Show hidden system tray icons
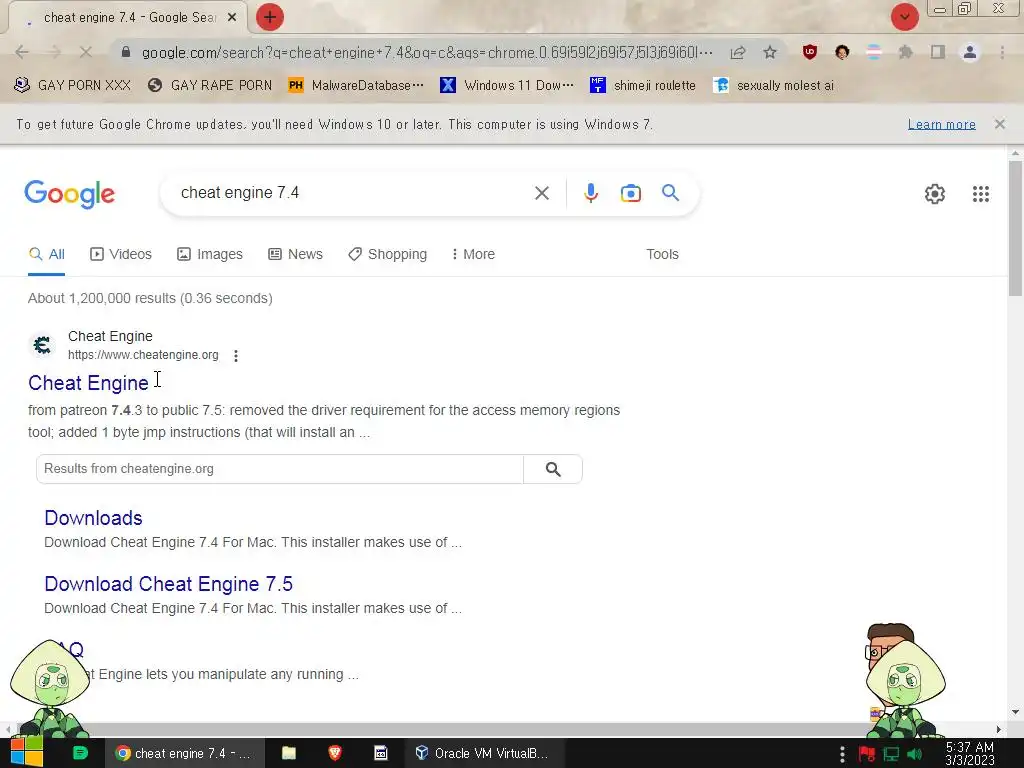Image resolution: width=1024 pixels, height=768 pixels. [x=842, y=754]
